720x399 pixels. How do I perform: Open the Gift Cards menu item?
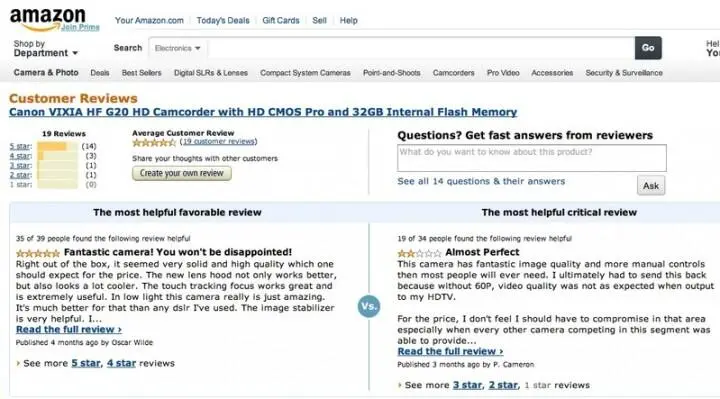tap(281, 20)
